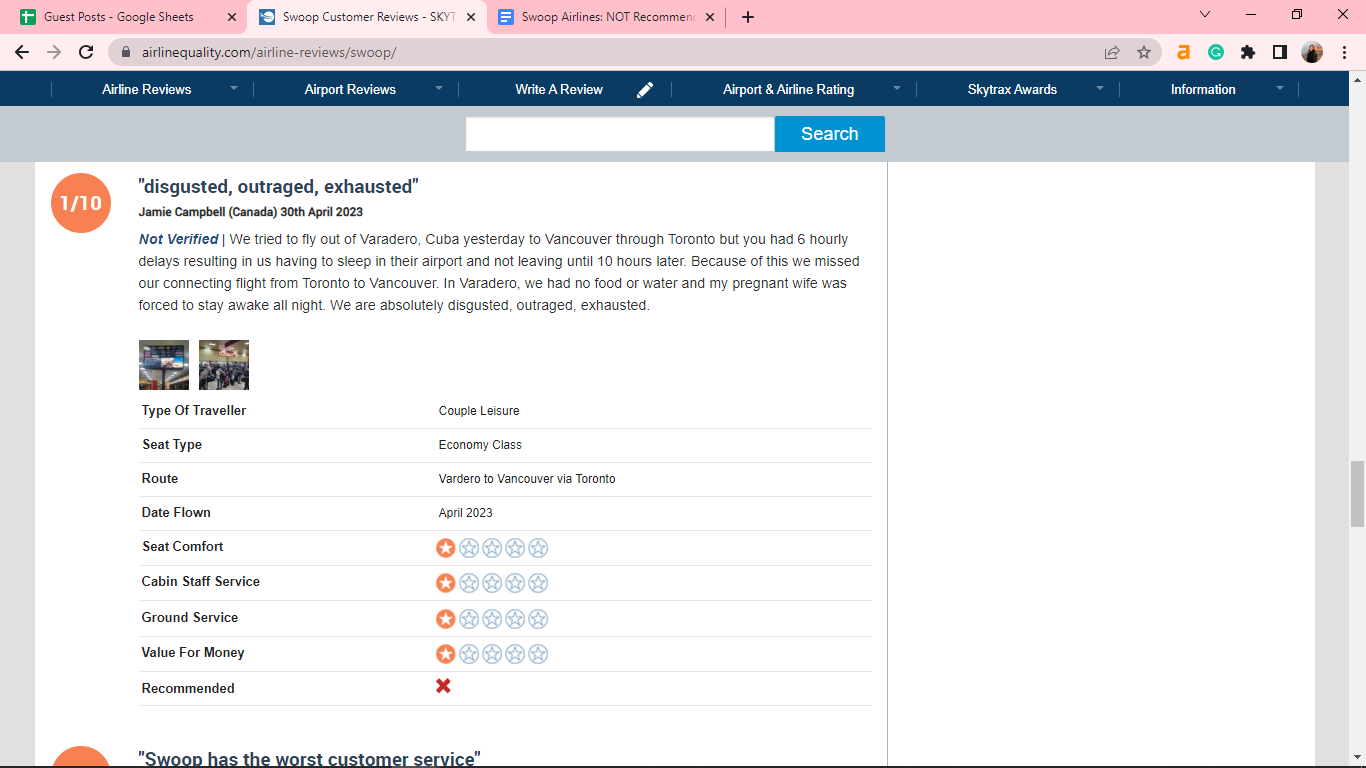The image size is (1366, 768).
Task: Set Cabin Staff Service to two stars
Action: point(469,583)
